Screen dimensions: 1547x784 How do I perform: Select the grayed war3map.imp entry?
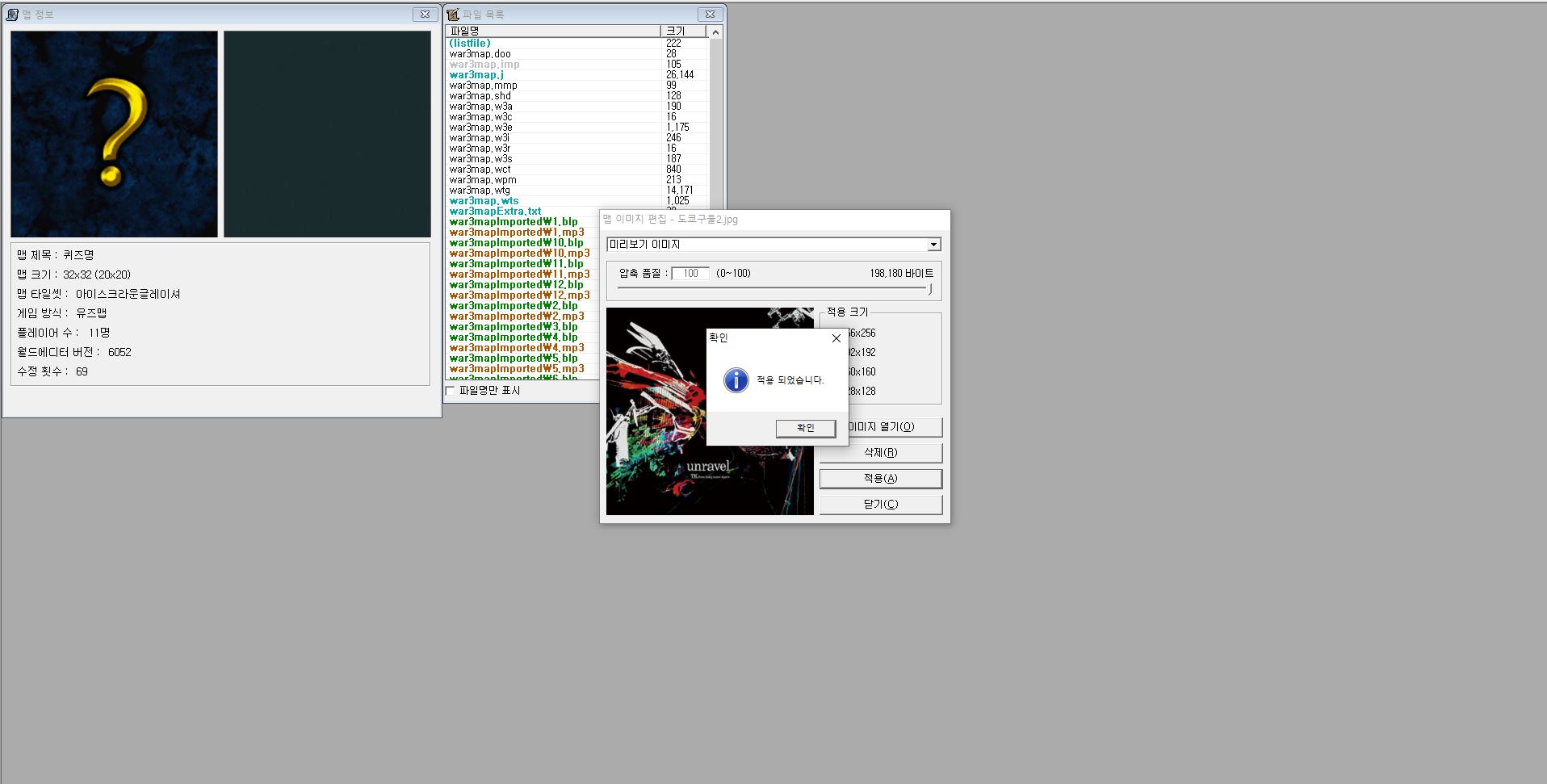tap(484, 65)
